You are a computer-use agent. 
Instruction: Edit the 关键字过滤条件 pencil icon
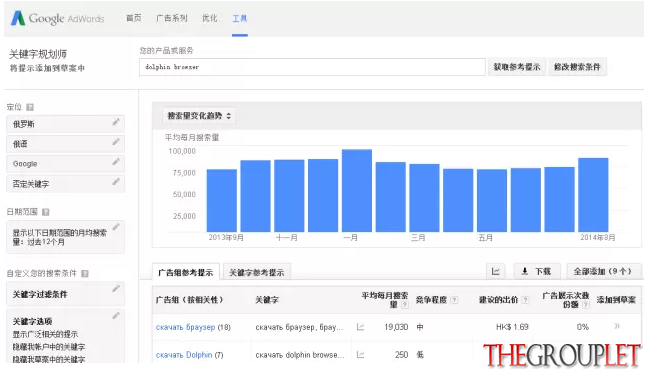pyautogui.click(x=116, y=288)
